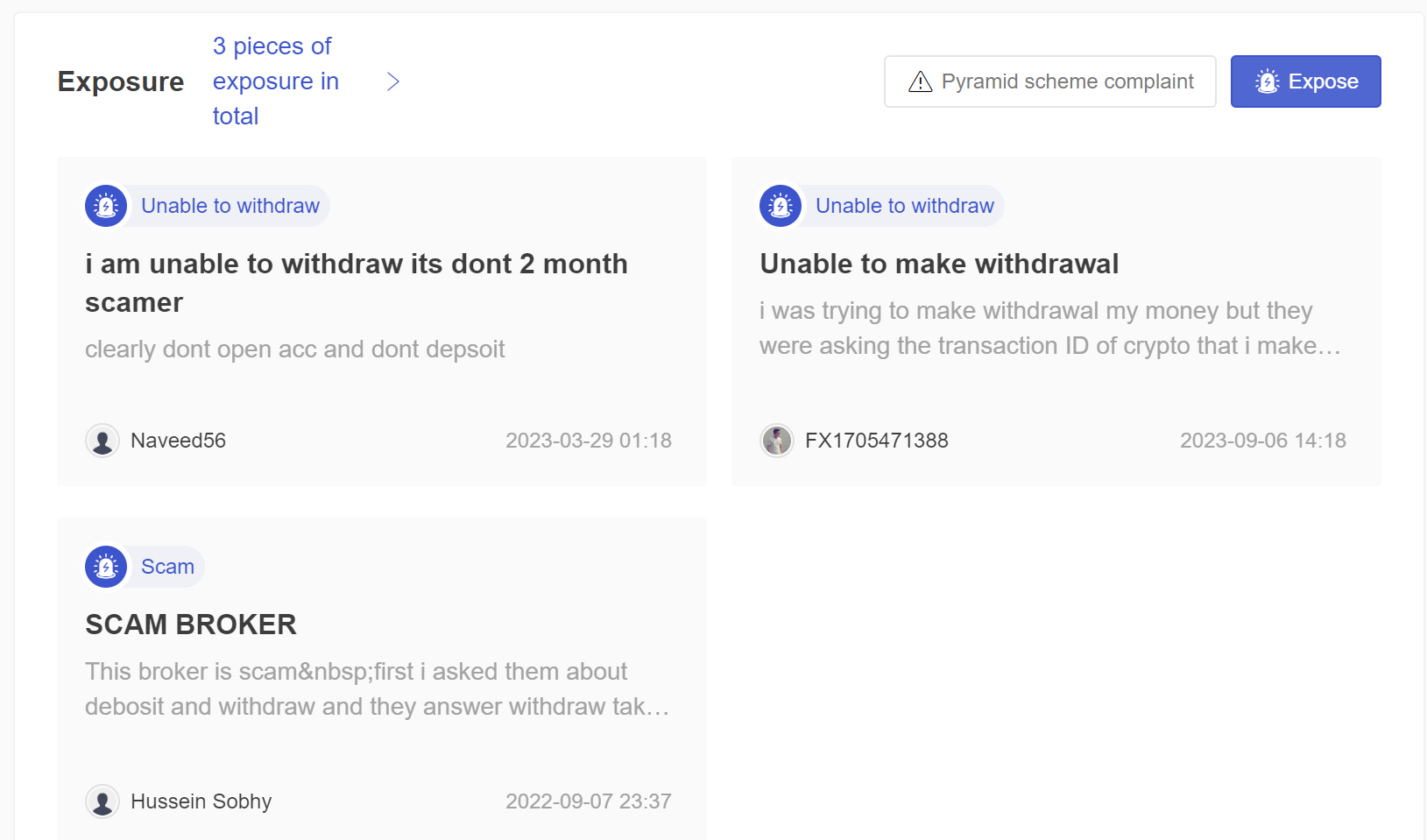Click the date 2022-09-07 23:37
This screenshot has height=840, width=1427.
pos(589,801)
